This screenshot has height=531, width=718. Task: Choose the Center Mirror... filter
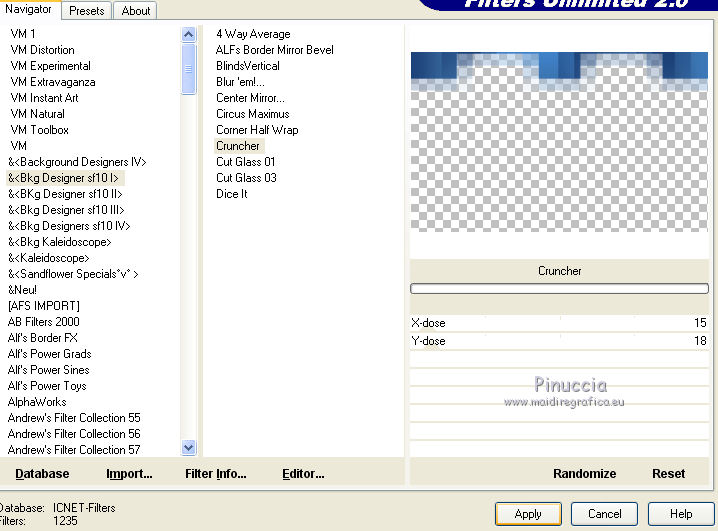click(250, 98)
